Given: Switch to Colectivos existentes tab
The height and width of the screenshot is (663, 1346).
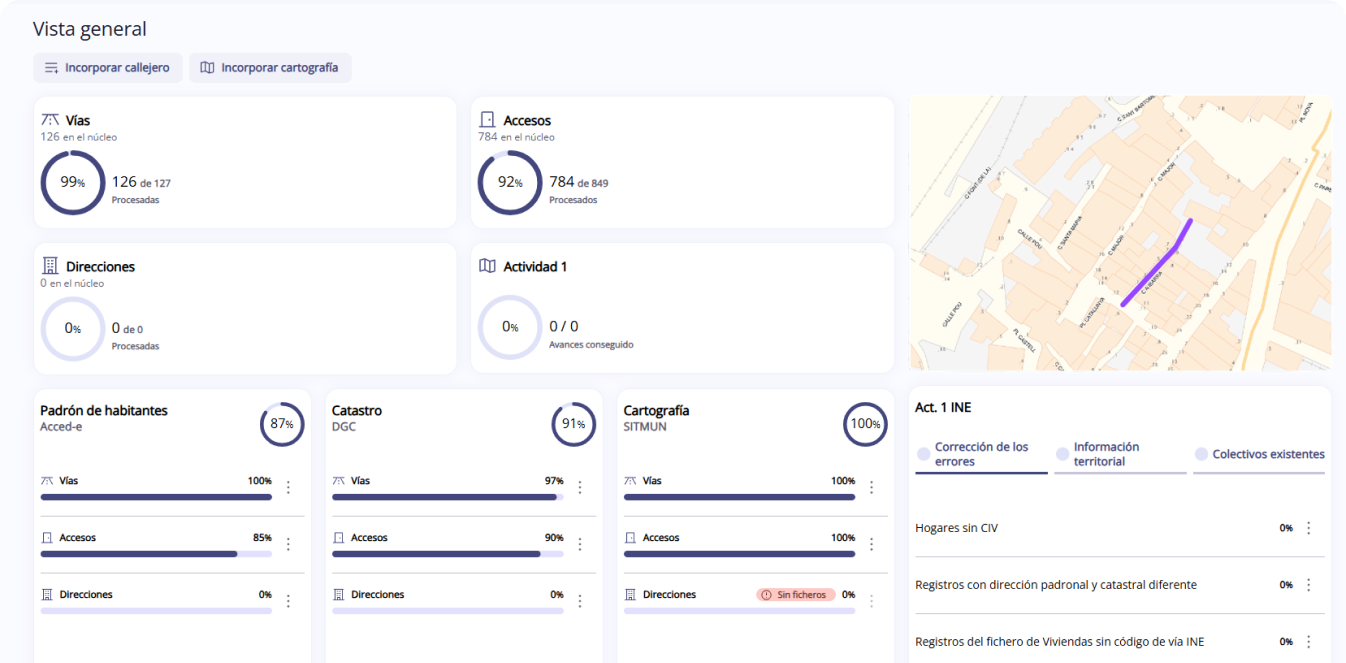Looking at the screenshot, I should [x=1259, y=454].
